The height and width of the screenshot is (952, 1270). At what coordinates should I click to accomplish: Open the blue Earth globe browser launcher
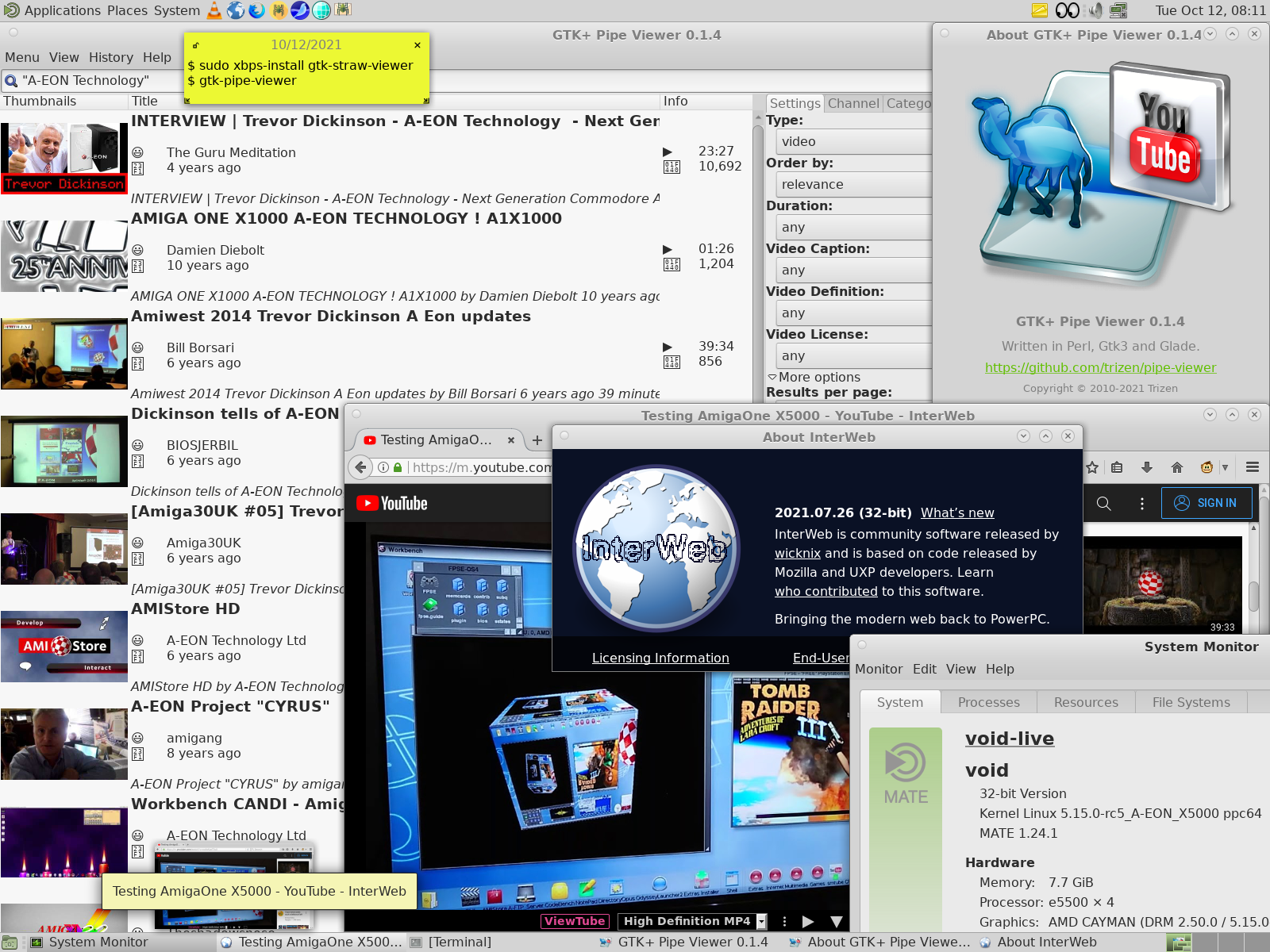coord(236,10)
